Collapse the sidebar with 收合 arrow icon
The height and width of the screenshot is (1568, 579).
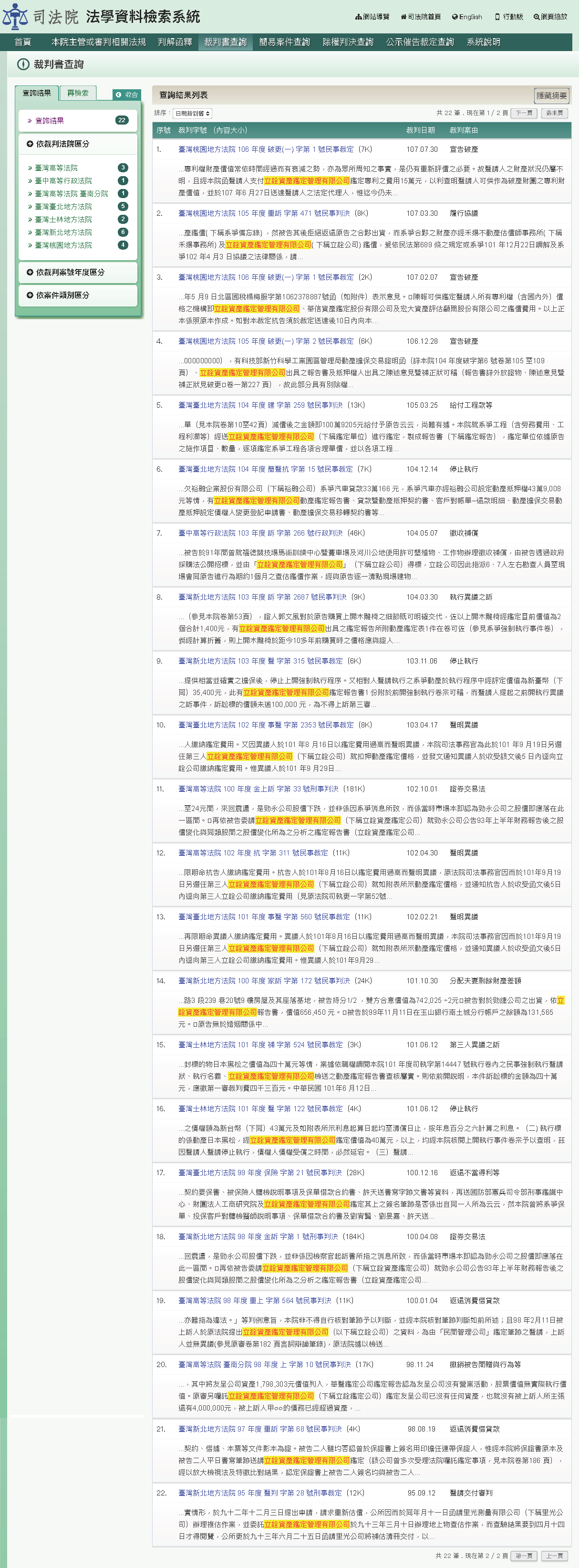coord(119,95)
